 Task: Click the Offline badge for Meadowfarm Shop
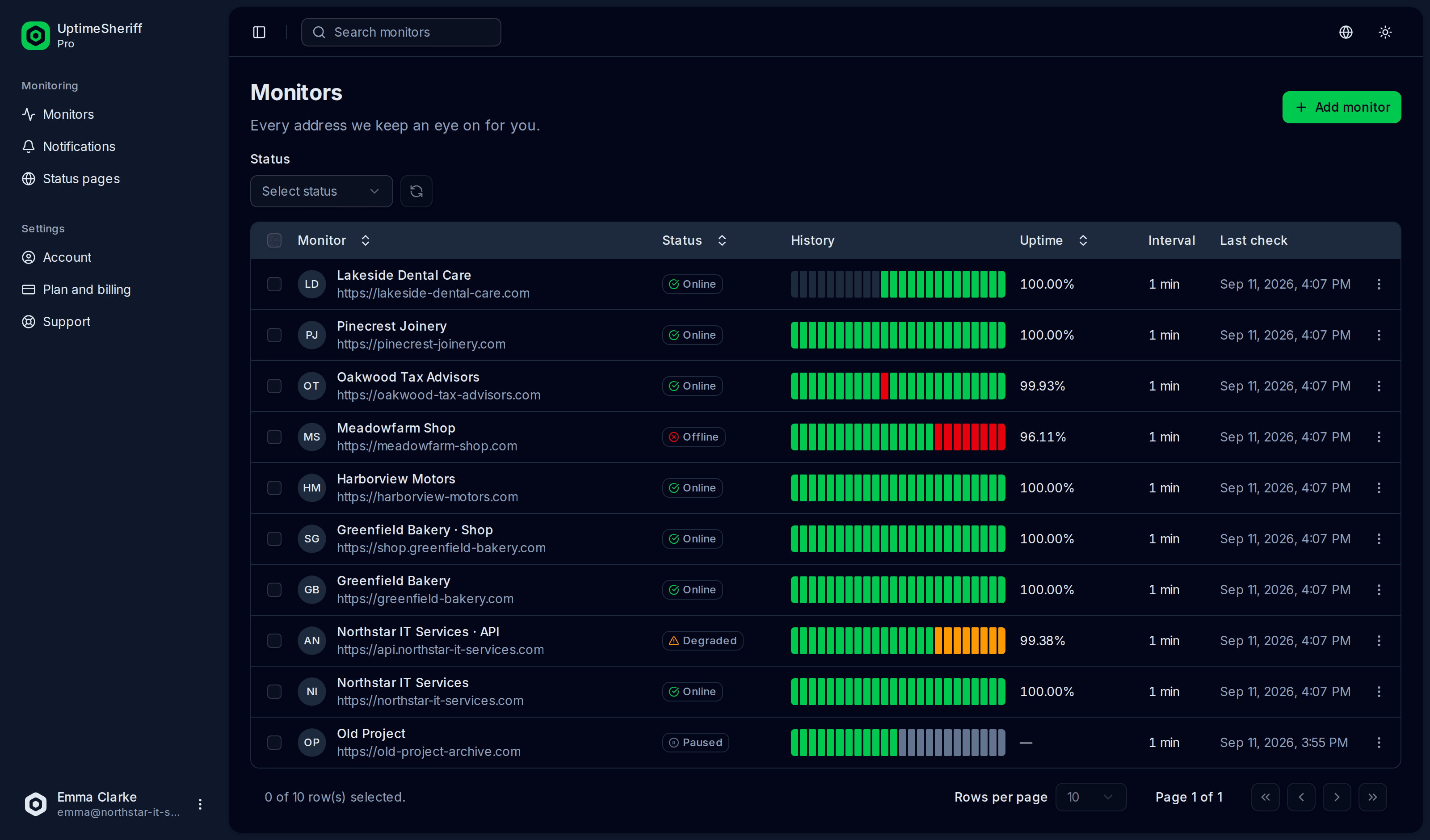pyautogui.click(x=694, y=437)
